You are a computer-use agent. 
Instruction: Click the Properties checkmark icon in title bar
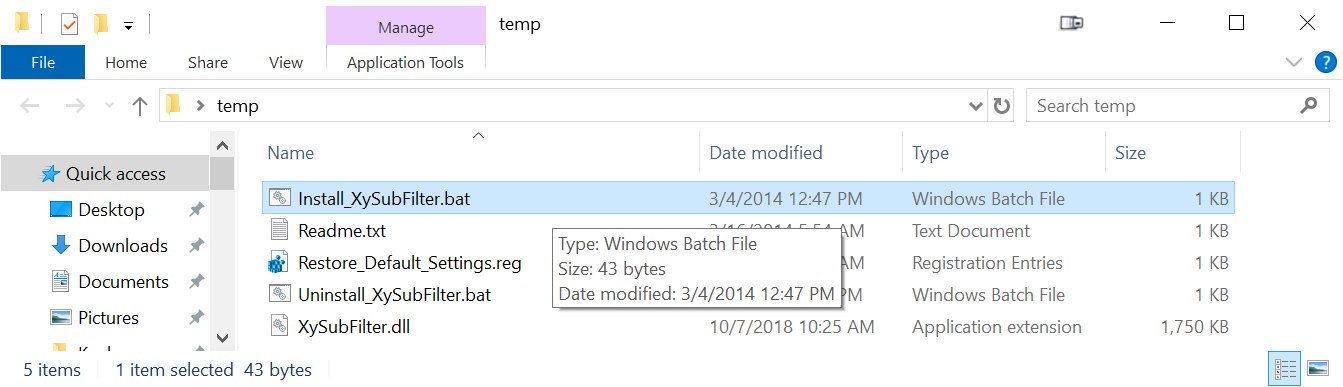pyautogui.click(x=70, y=23)
